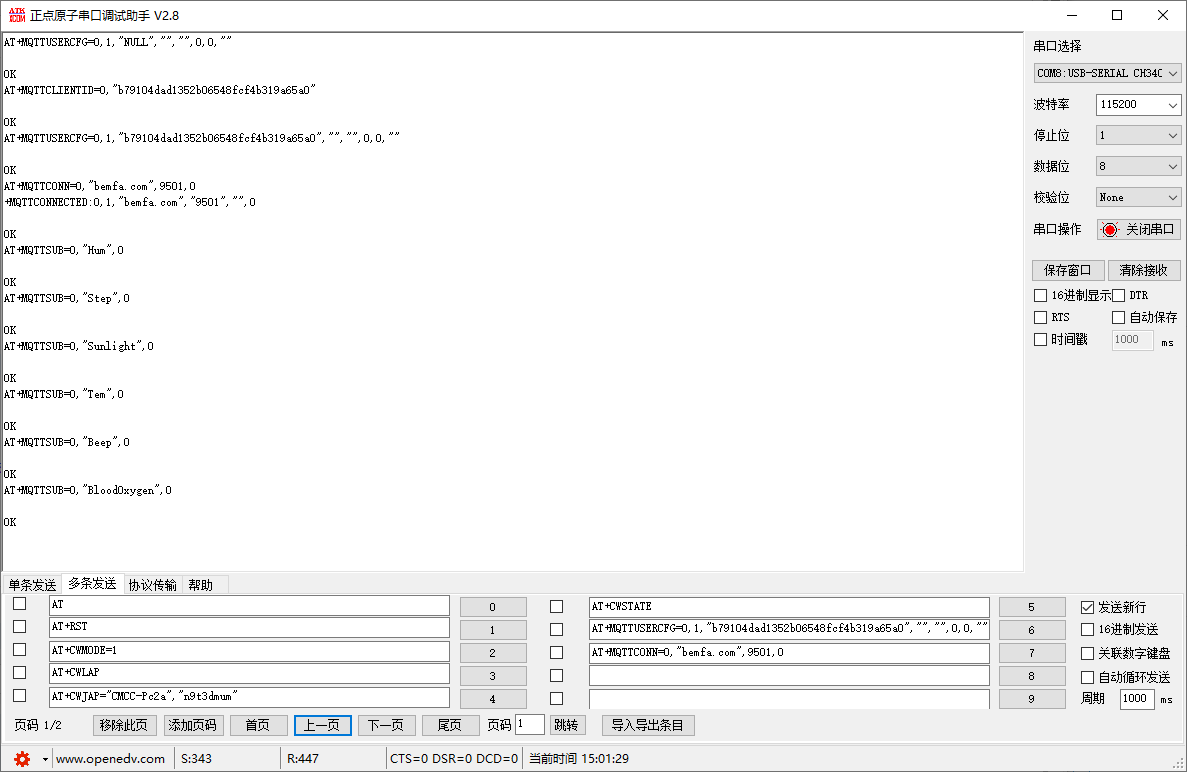The width and height of the screenshot is (1187, 772).
Task: Enable the 时间戳 timestamp checkbox
Action: [x=1041, y=340]
